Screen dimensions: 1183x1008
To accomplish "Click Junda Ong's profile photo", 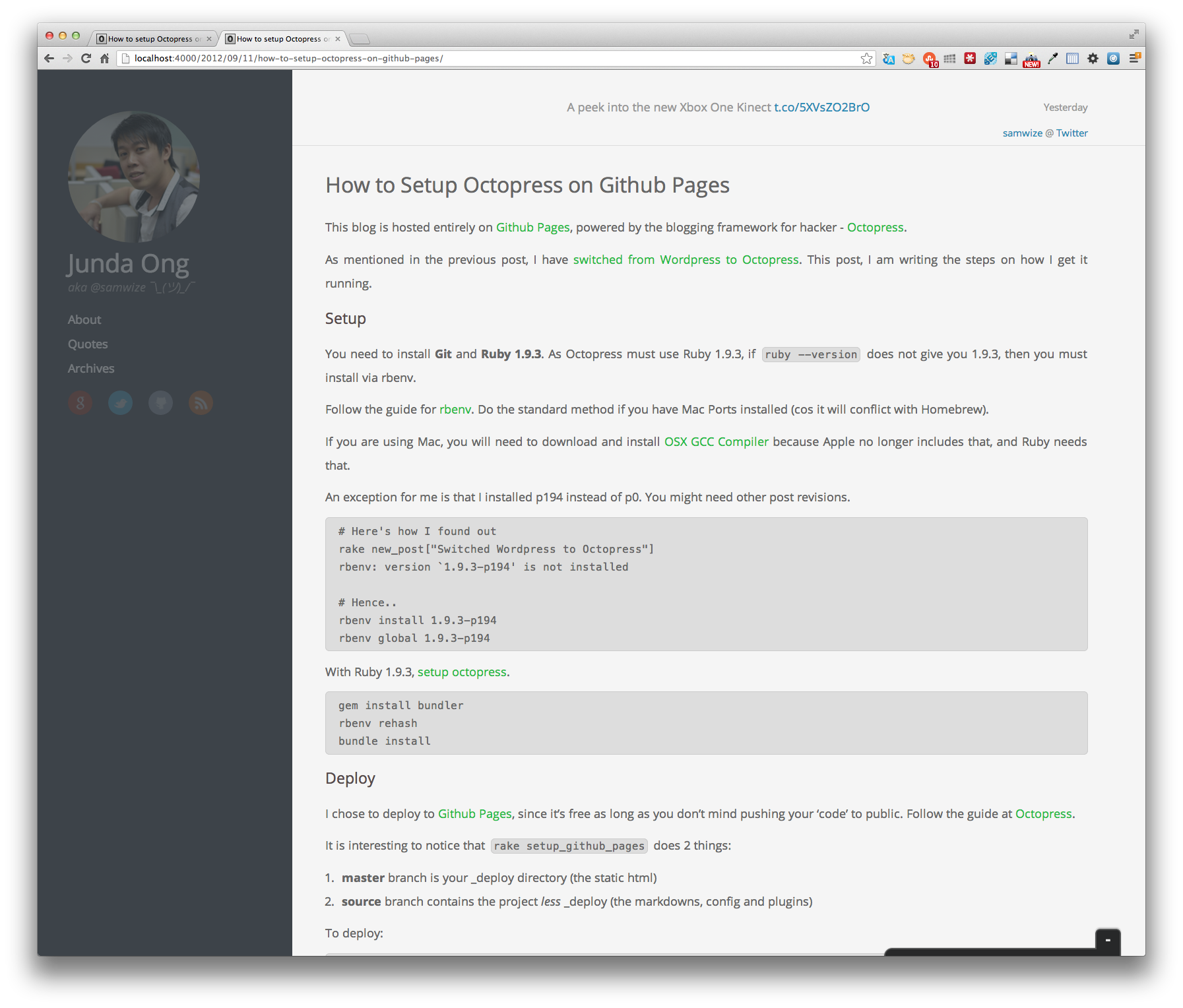I will [x=134, y=176].
